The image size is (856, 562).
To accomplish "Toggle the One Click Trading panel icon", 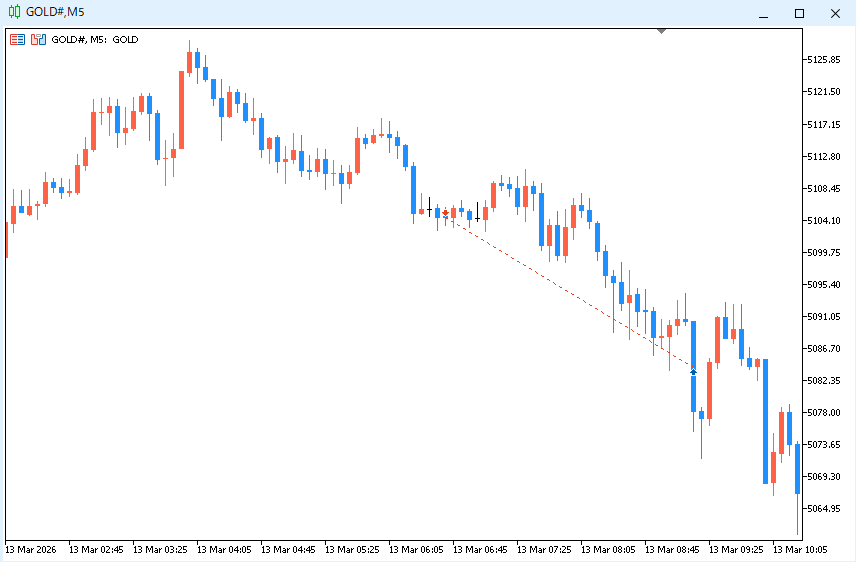I will (x=17, y=40).
